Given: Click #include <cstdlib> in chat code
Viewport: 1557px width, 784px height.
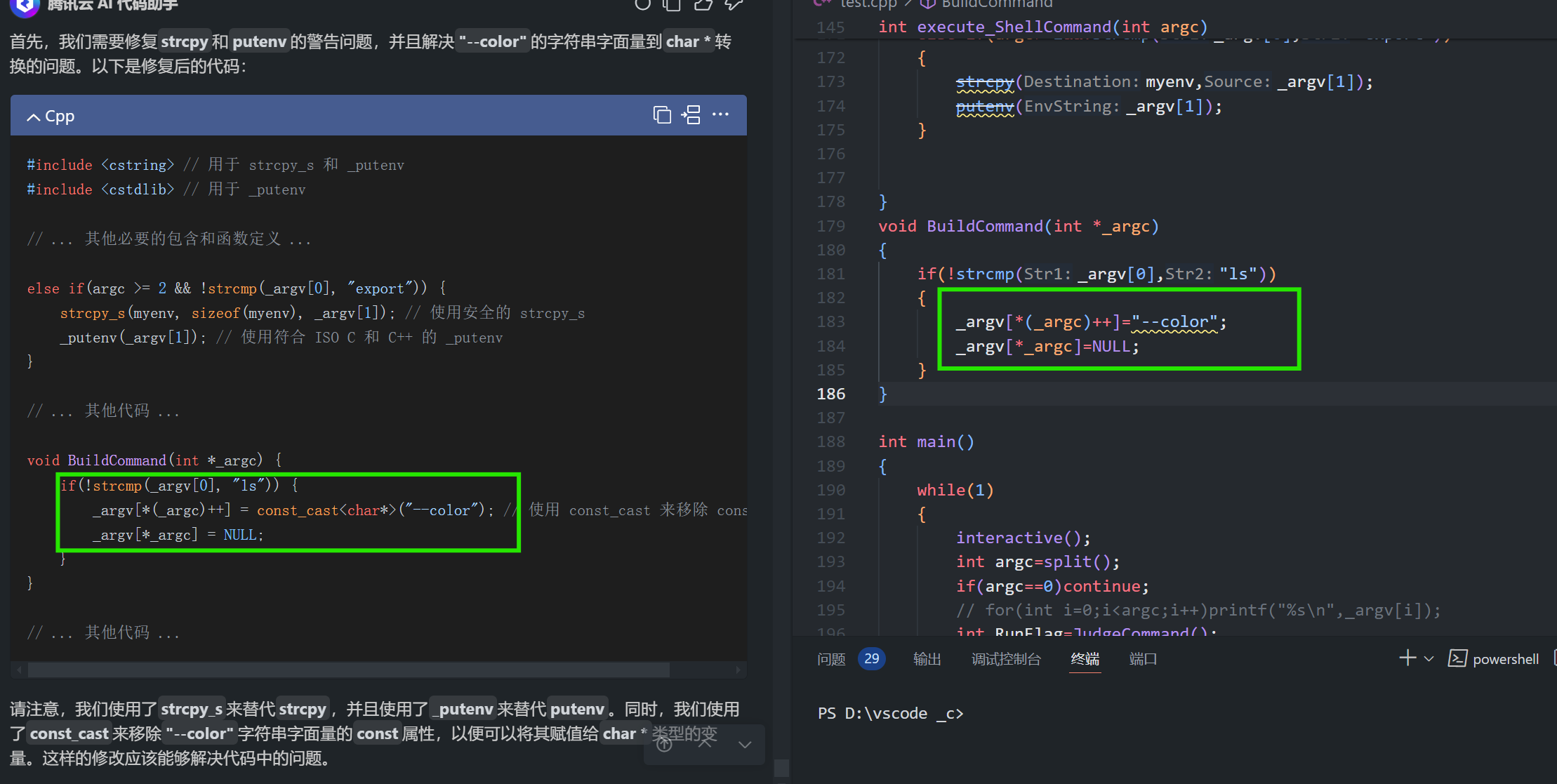Looking at the screenshot, I should (100, 190).
